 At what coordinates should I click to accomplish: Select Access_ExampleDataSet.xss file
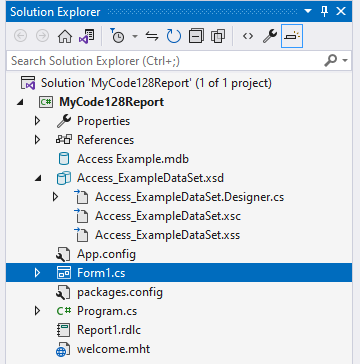pyautogui.click(x=167, y=235)
